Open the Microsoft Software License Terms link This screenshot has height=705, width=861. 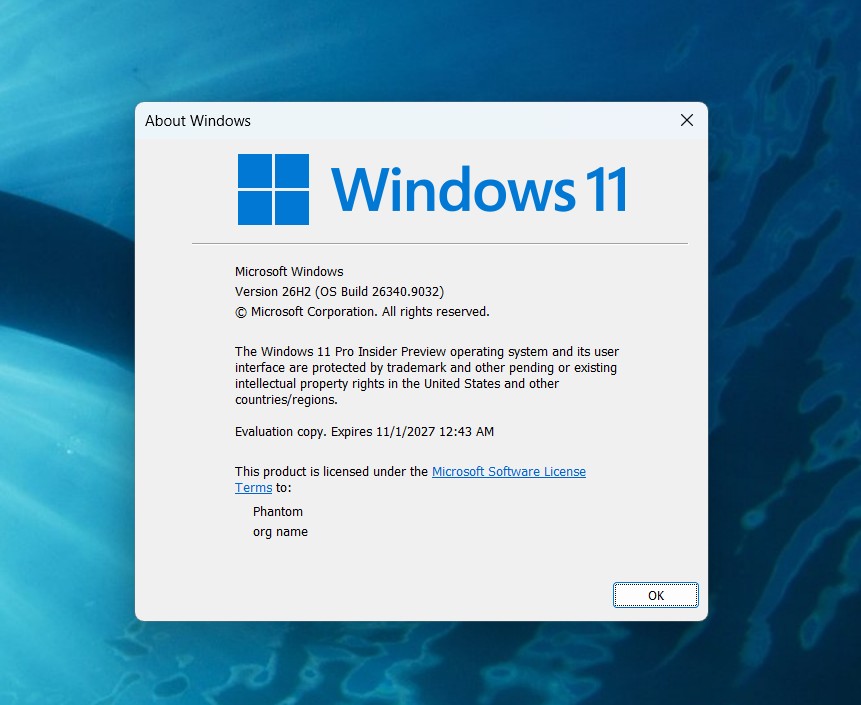[x=508, y=472]
